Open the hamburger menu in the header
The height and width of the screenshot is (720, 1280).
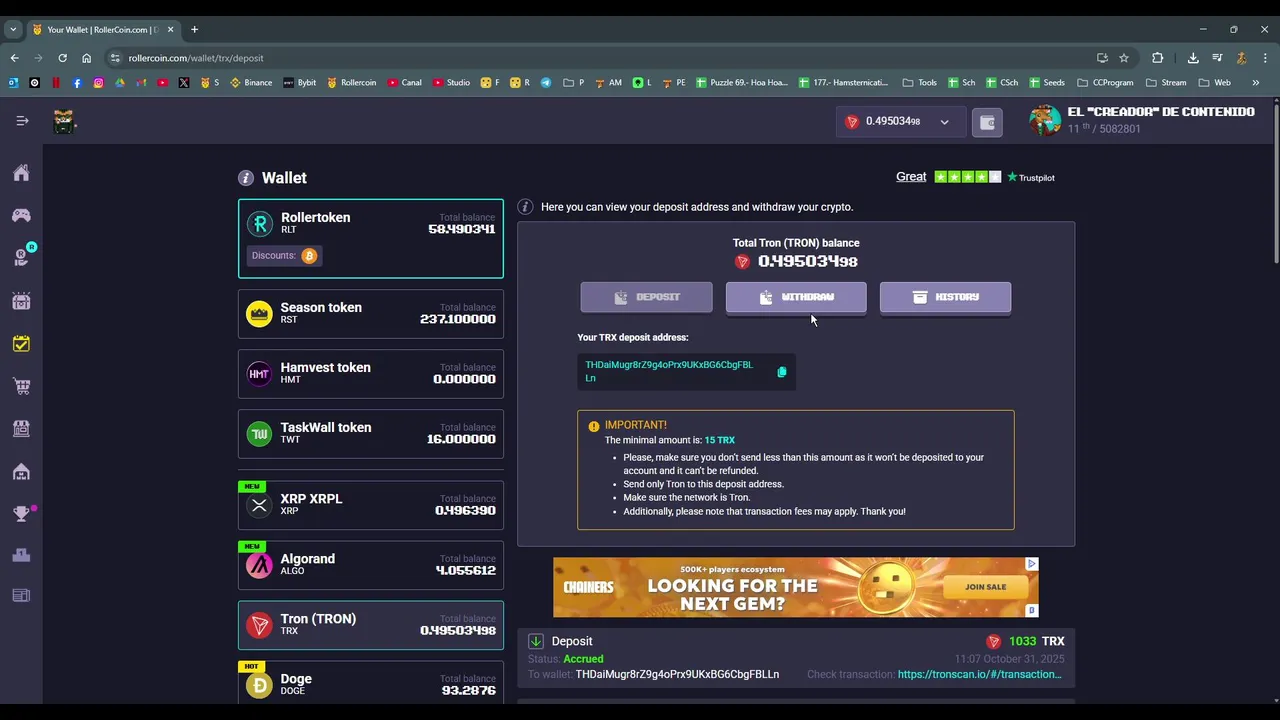click(x=22, y=121)
